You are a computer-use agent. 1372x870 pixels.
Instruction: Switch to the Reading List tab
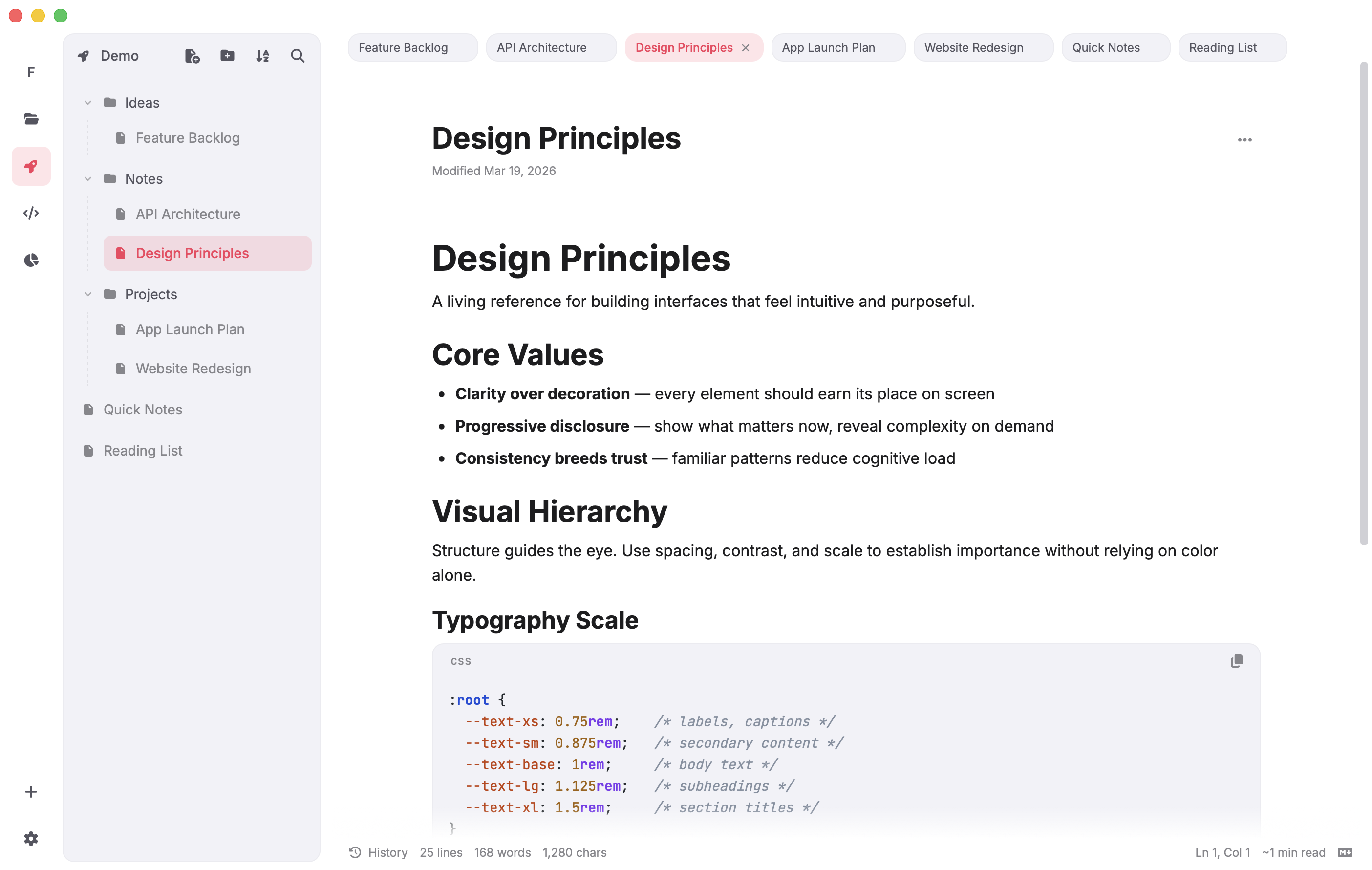tap(1232, 48)
